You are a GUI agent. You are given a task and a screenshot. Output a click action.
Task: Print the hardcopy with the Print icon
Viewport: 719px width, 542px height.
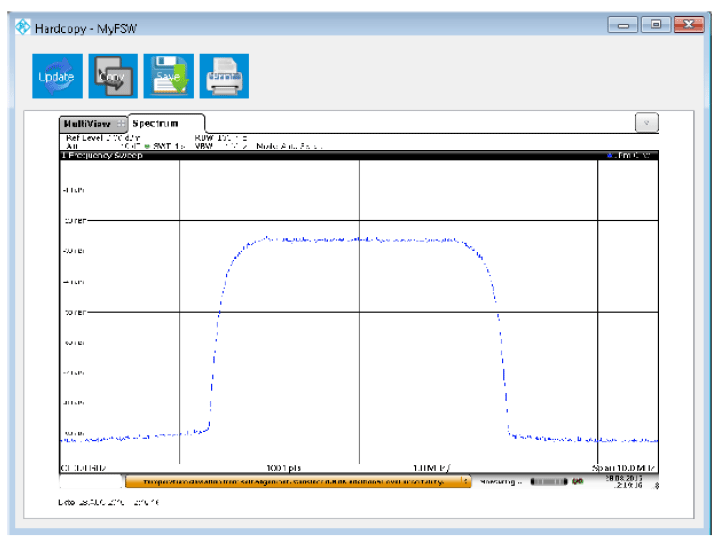[225, 76]
